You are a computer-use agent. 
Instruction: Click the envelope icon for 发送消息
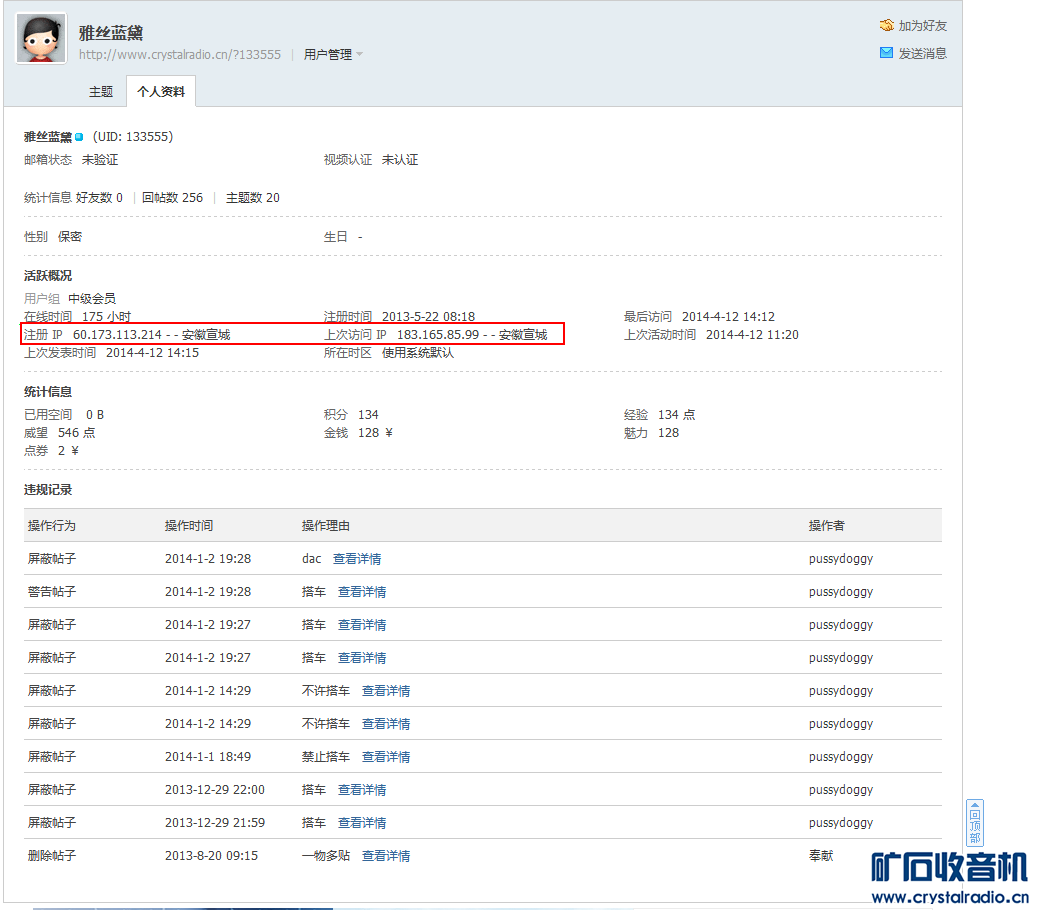(x=886, y=51)
